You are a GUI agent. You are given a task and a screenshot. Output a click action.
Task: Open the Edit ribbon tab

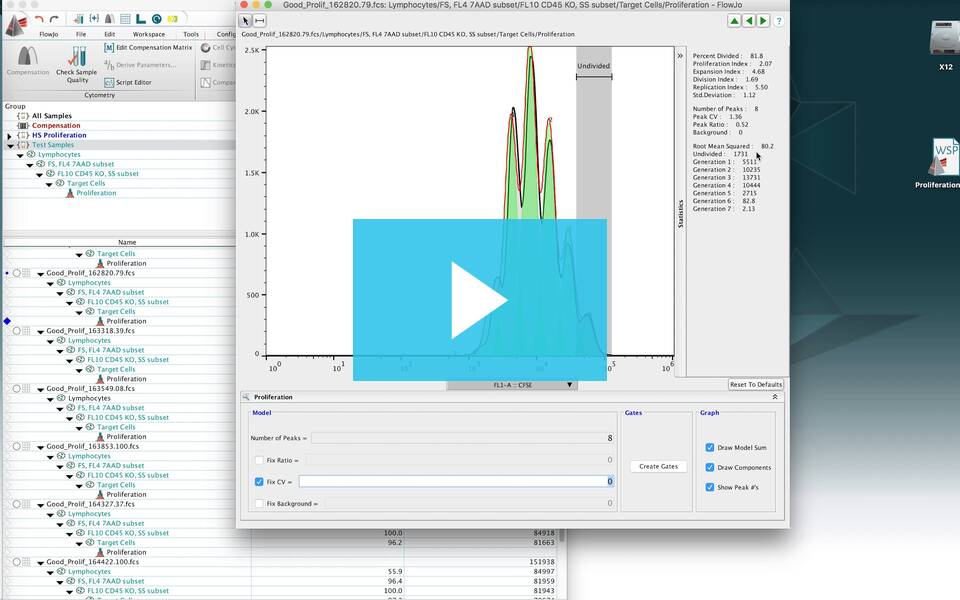tap(110, 34)
